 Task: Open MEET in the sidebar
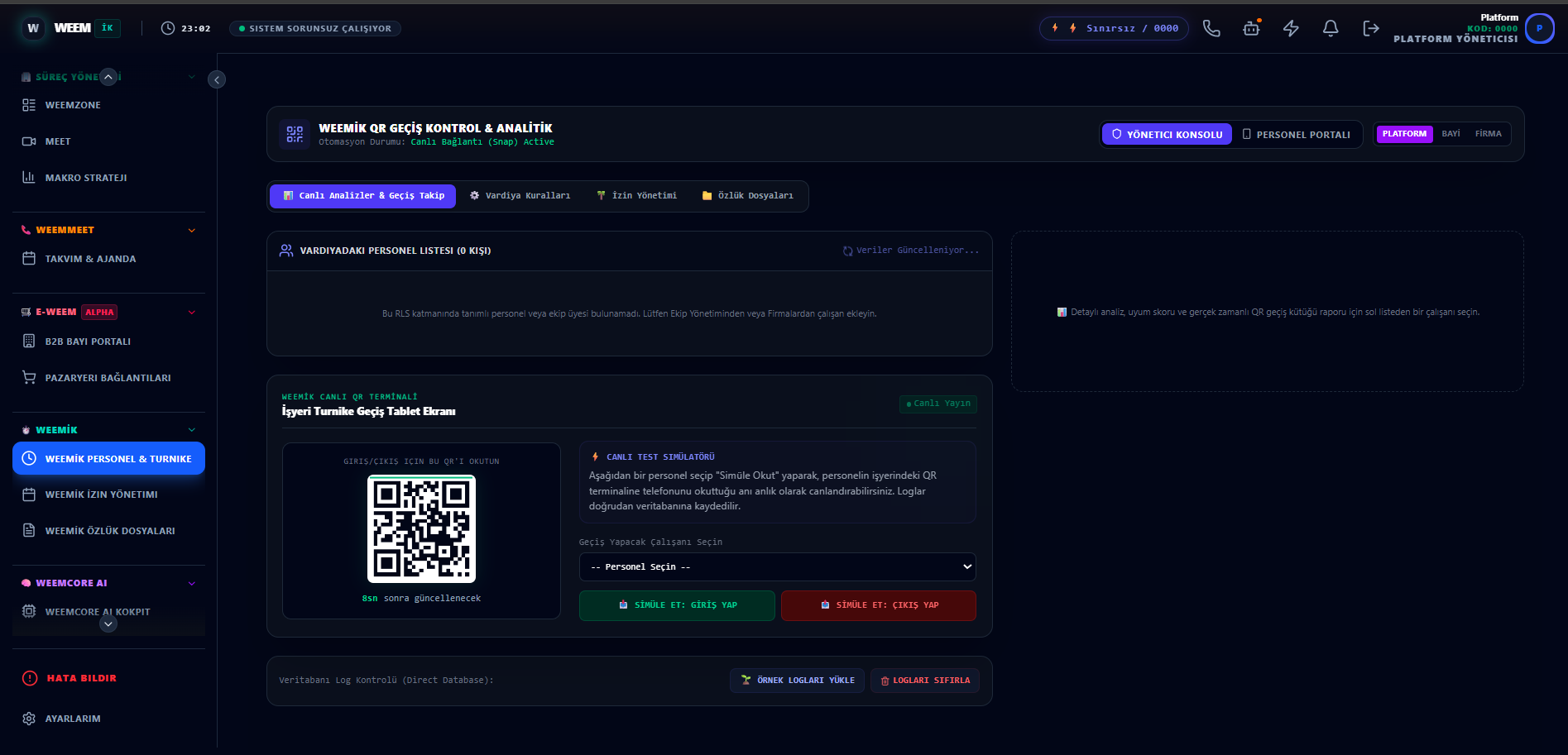pos(108,141)
